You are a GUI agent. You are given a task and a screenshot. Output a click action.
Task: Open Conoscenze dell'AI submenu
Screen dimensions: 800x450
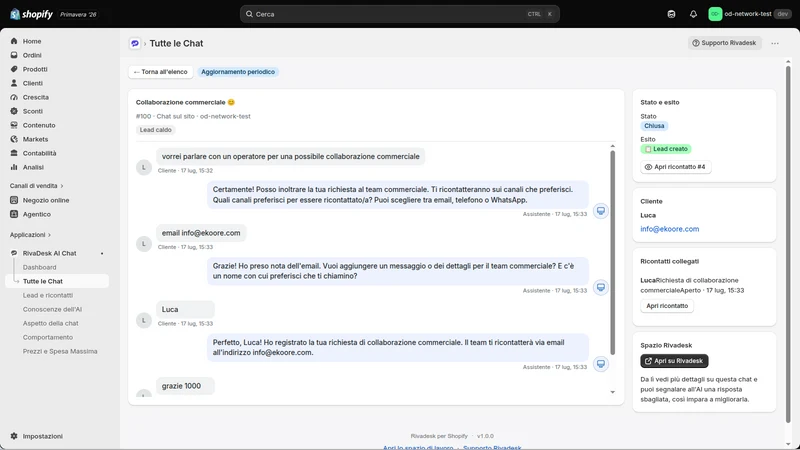[x=52, y=309]
